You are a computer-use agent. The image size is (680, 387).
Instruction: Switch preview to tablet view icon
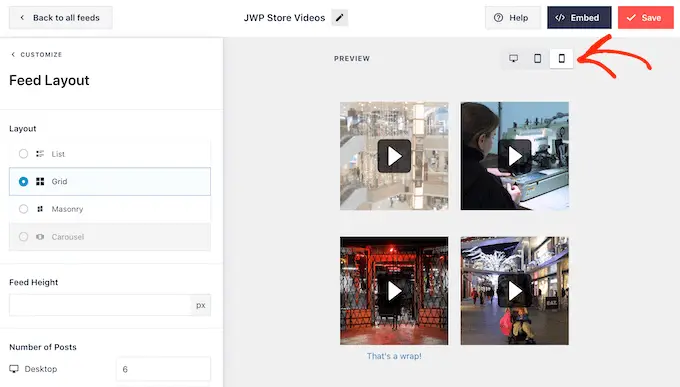pyautogui.click(x=537, y=58)
